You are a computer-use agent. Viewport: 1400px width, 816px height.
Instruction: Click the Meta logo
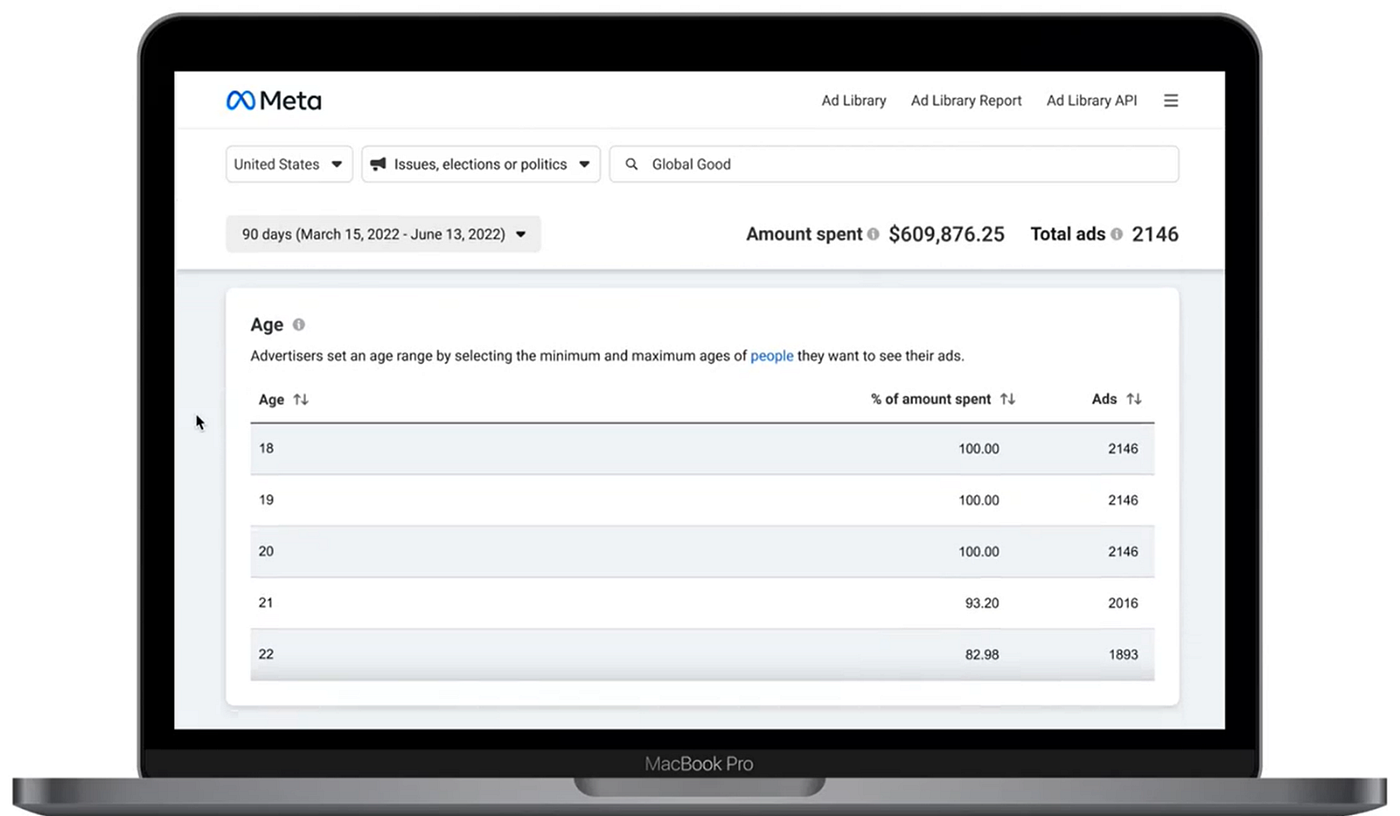pos(273,100)
